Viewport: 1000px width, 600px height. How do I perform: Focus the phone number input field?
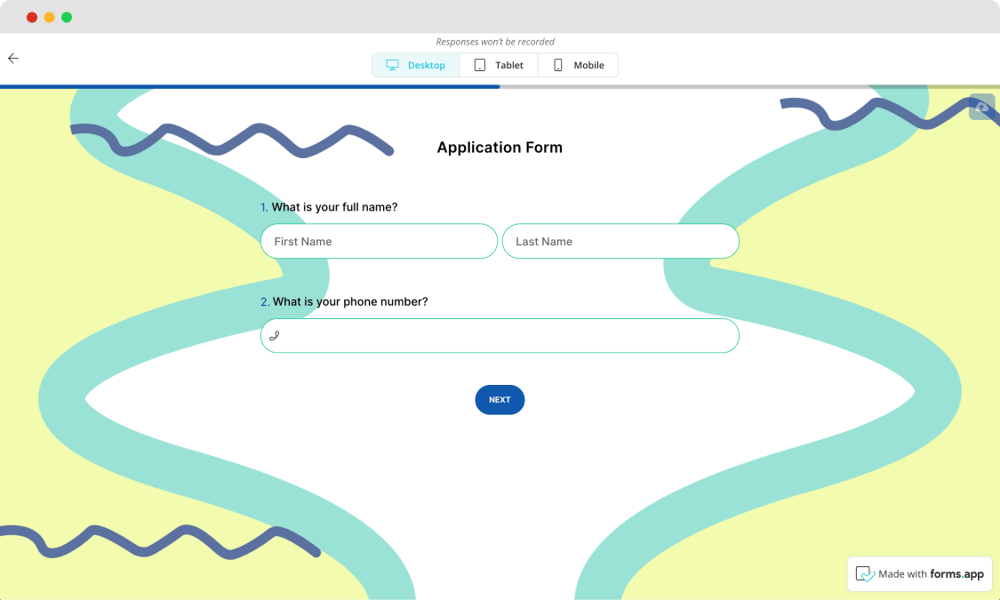500,335
